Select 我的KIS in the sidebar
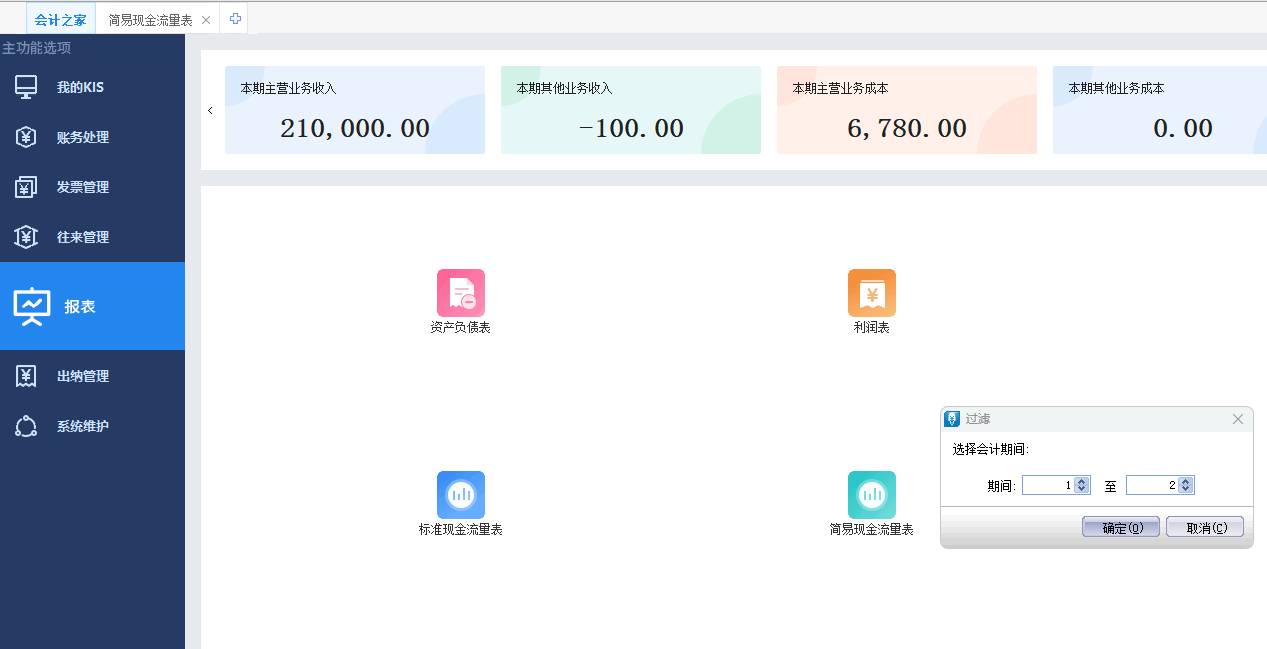Image resolution: width=1267 pixels, height=649 pixels. click(x=80, y=87)
